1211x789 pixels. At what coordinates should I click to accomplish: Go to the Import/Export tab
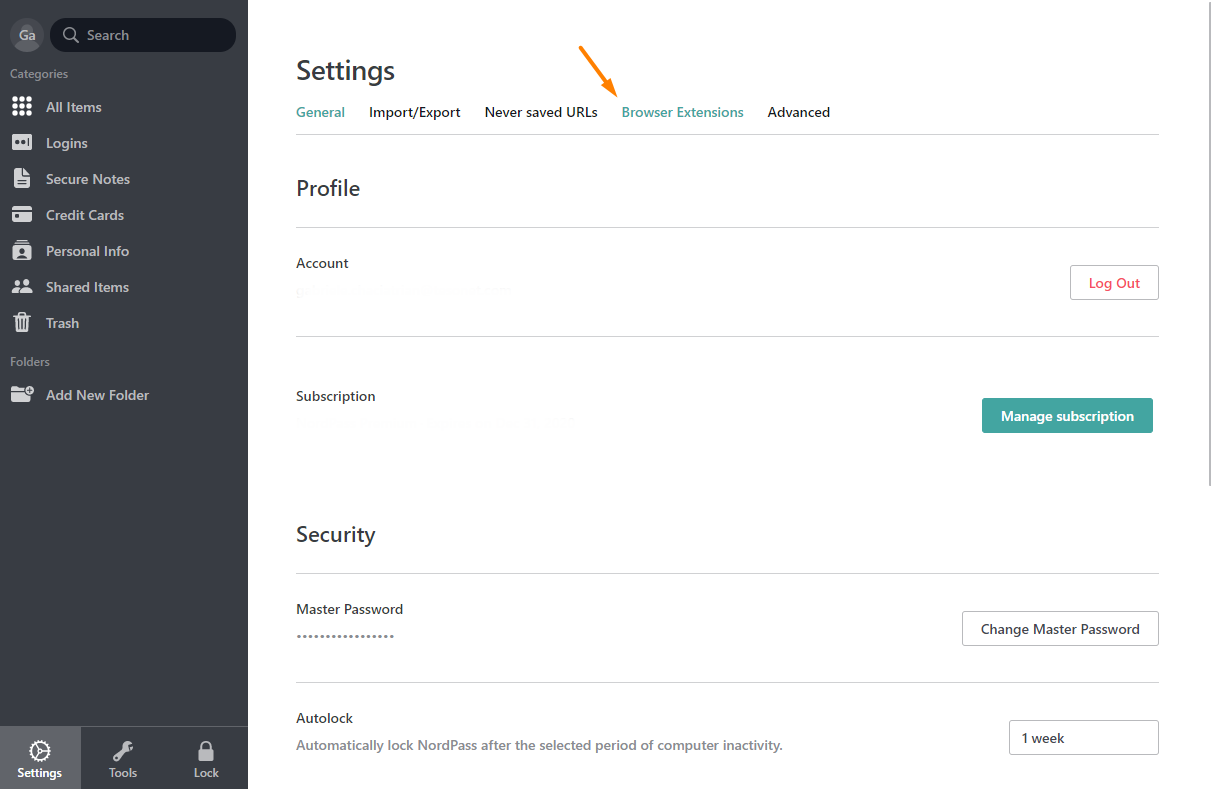[x=414, y=112]
